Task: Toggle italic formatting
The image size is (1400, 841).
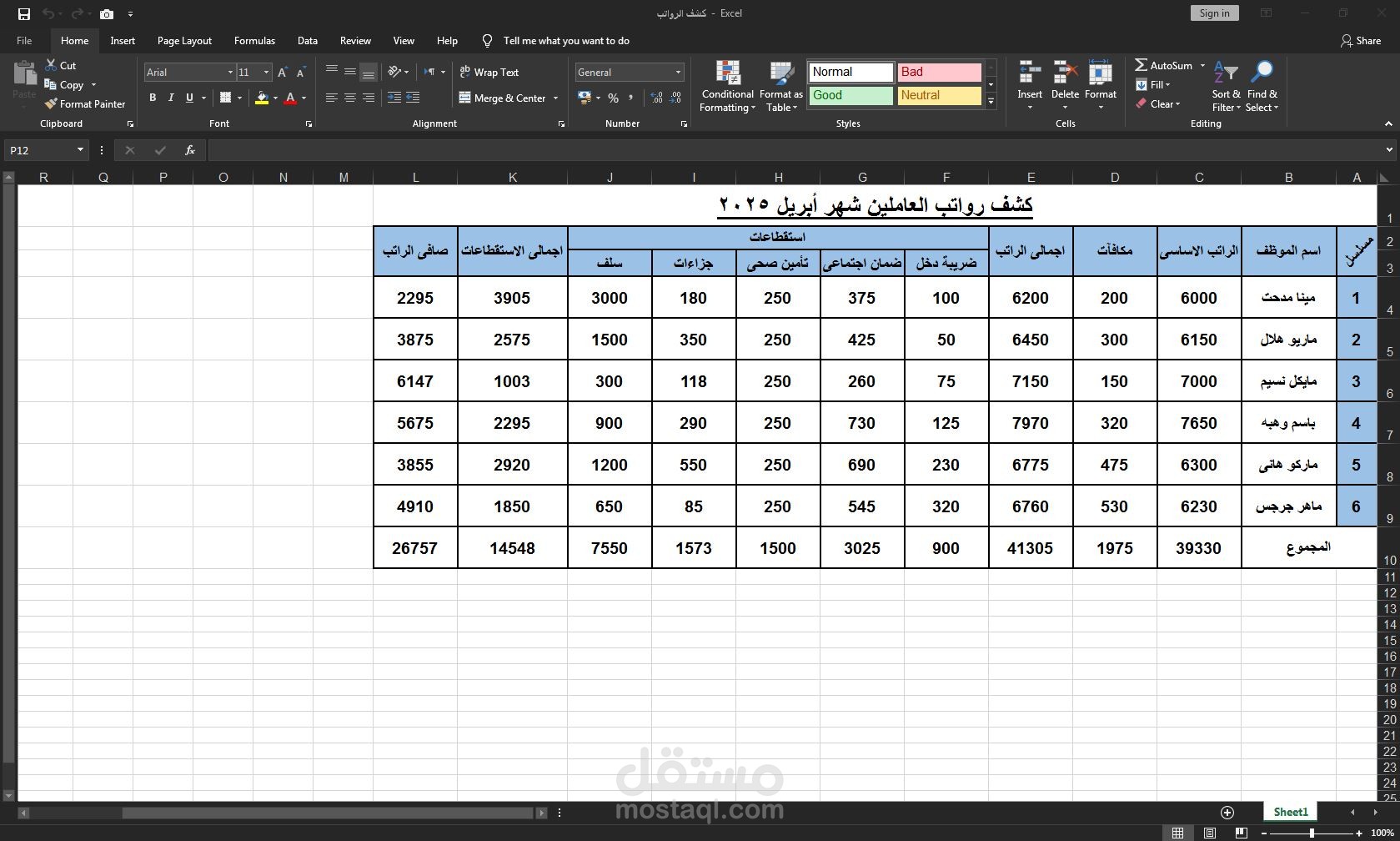Action: coord(171,98)
